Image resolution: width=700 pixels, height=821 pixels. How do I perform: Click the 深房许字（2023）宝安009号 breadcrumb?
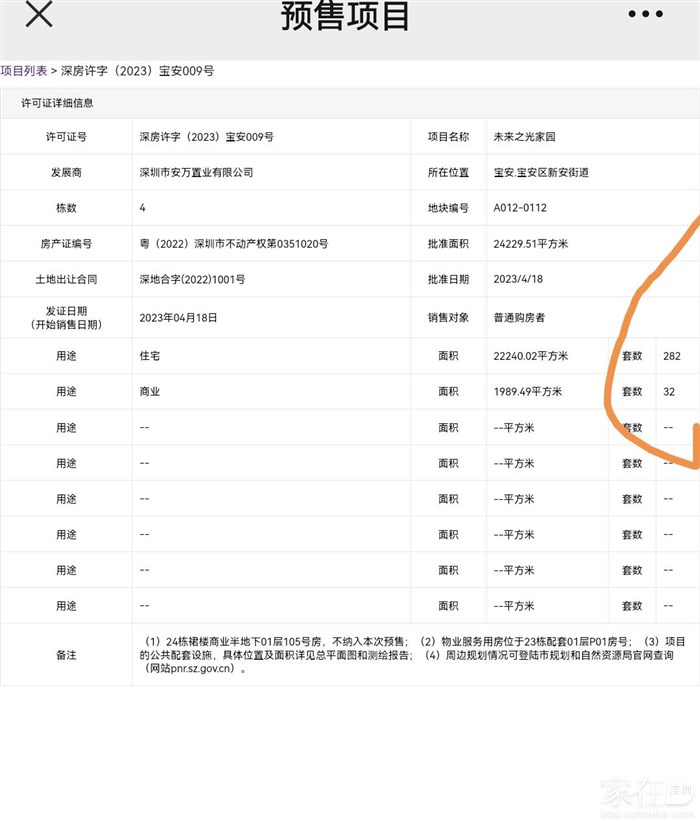point(137,71)
